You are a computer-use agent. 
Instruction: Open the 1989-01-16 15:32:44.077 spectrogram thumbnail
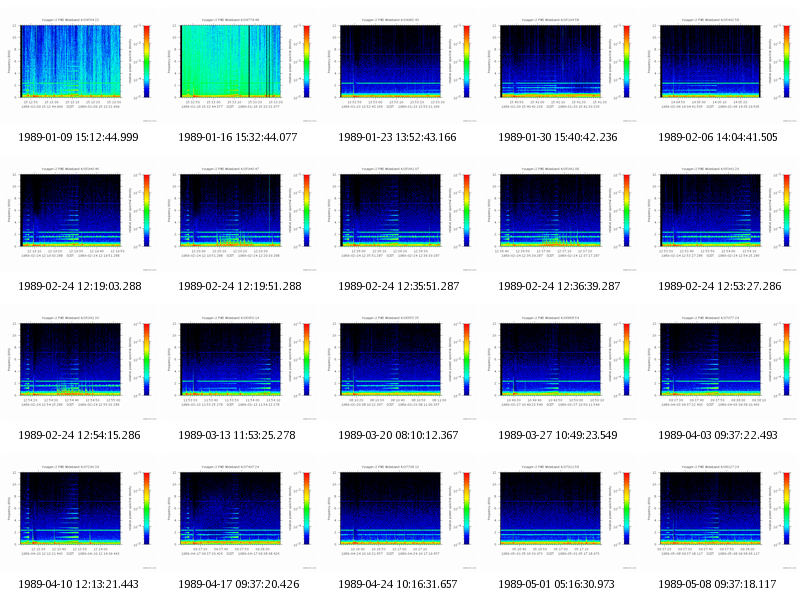239,68
